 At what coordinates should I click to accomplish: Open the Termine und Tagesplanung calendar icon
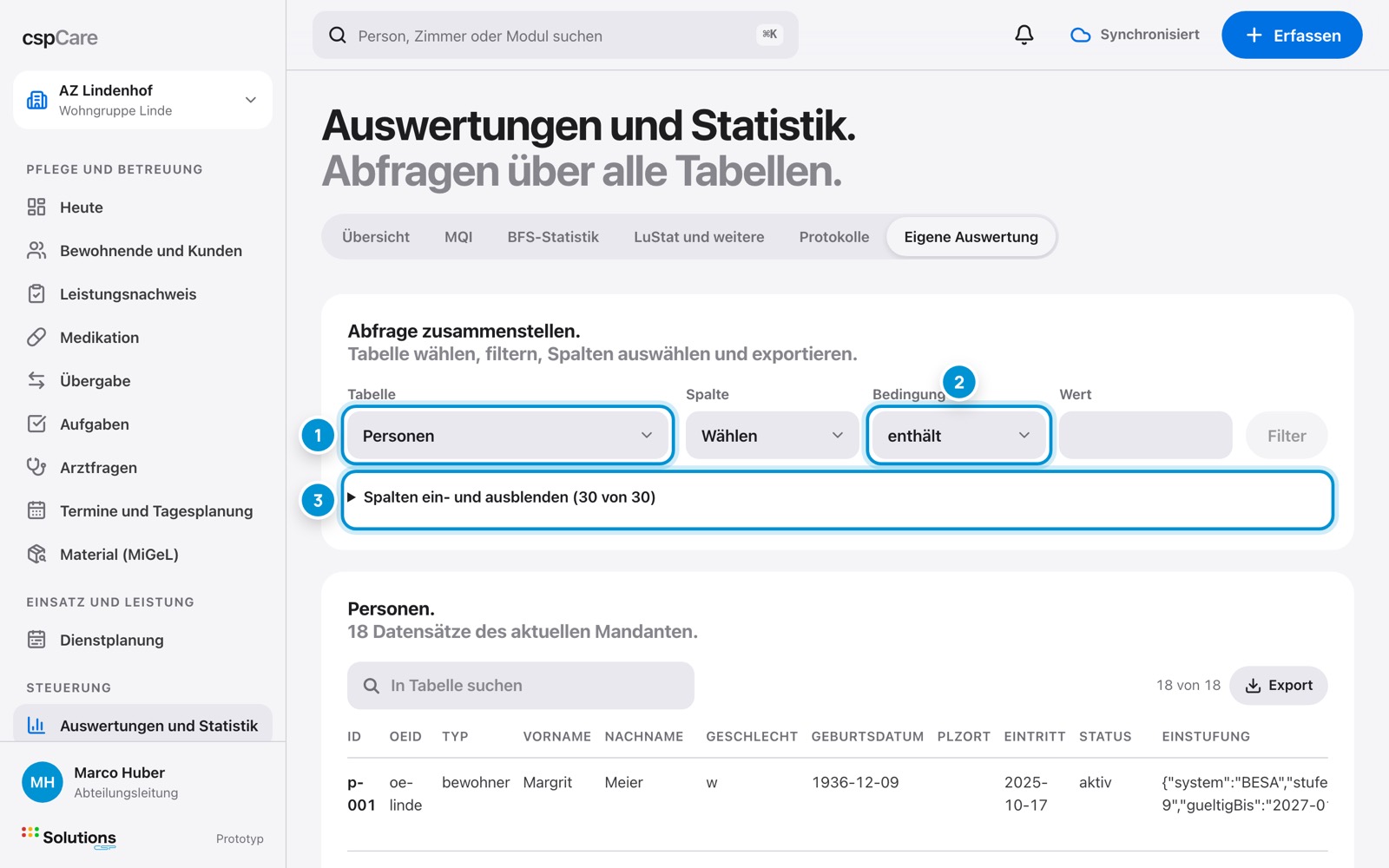tap(36, 510)
